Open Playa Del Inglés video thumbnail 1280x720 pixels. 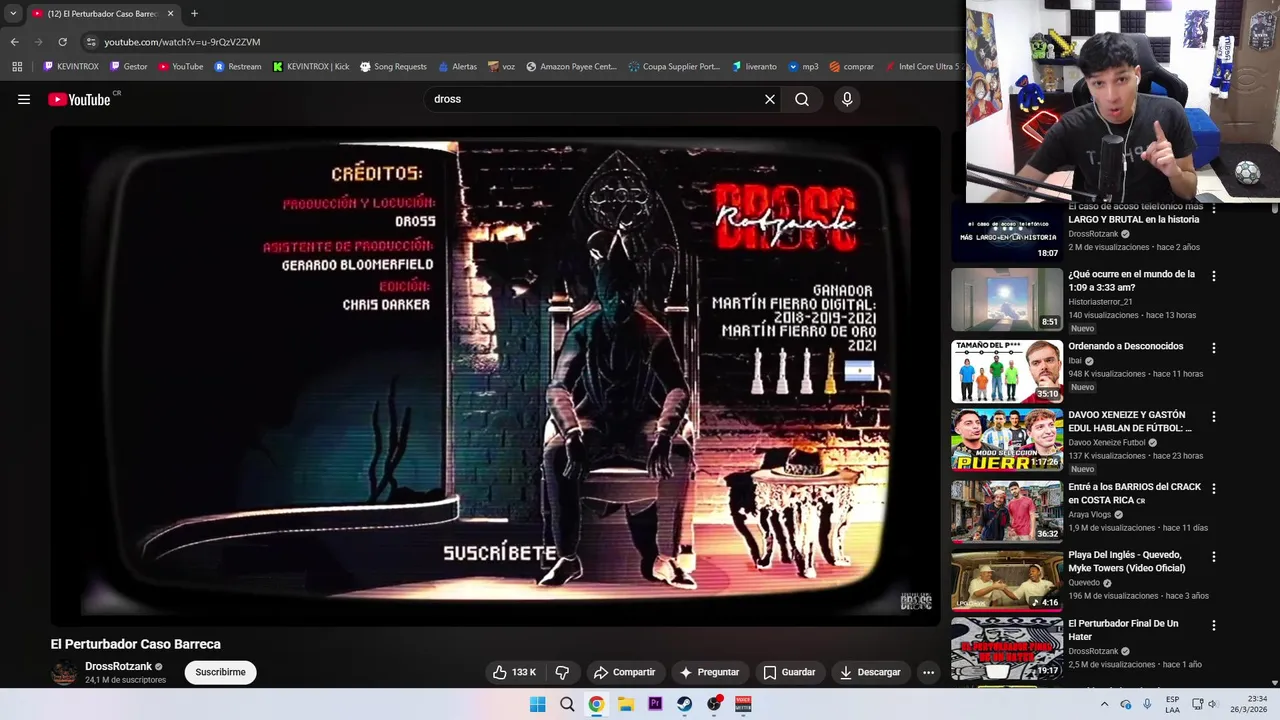[1006, 580]
